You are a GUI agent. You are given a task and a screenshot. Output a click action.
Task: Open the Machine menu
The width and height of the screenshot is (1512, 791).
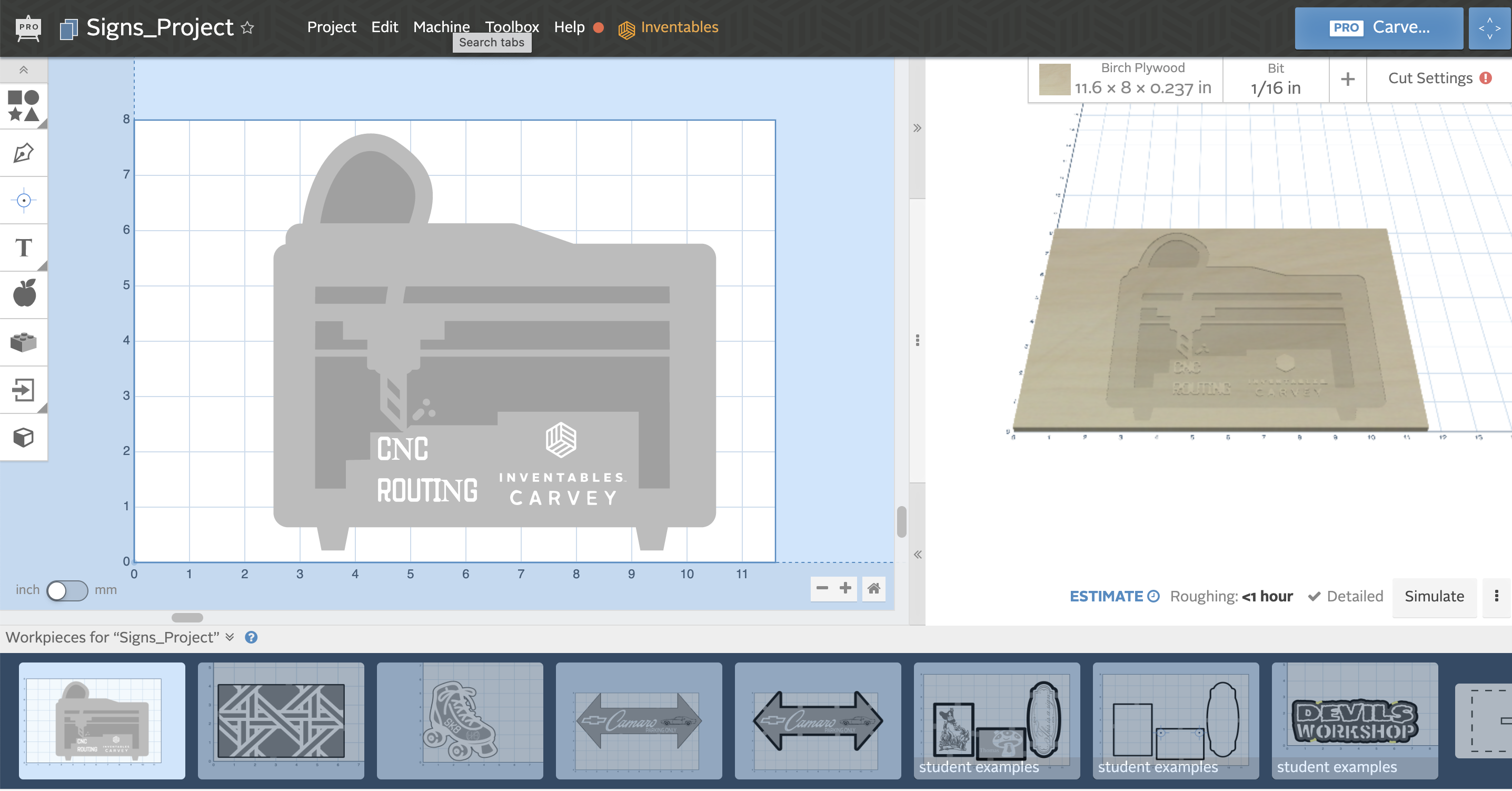click(x=441, y=26)
